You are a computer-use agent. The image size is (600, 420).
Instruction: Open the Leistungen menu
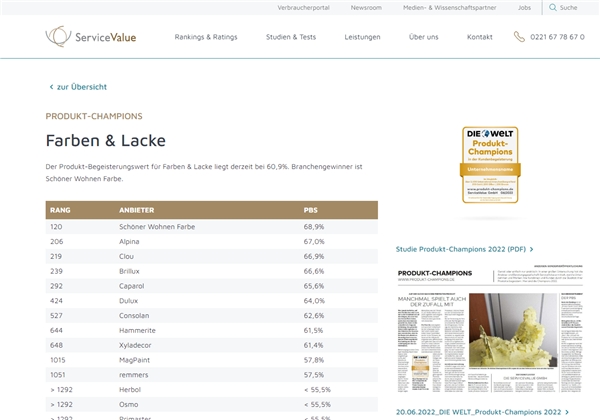coord(362,37)
